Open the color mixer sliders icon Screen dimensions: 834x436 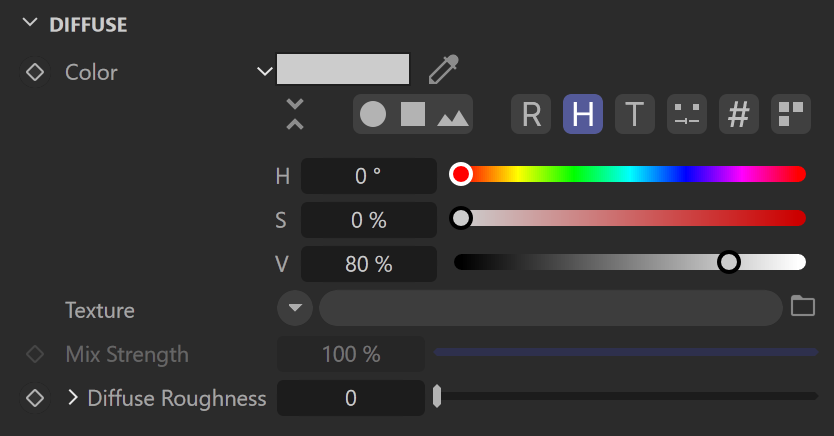pos(687,114)
